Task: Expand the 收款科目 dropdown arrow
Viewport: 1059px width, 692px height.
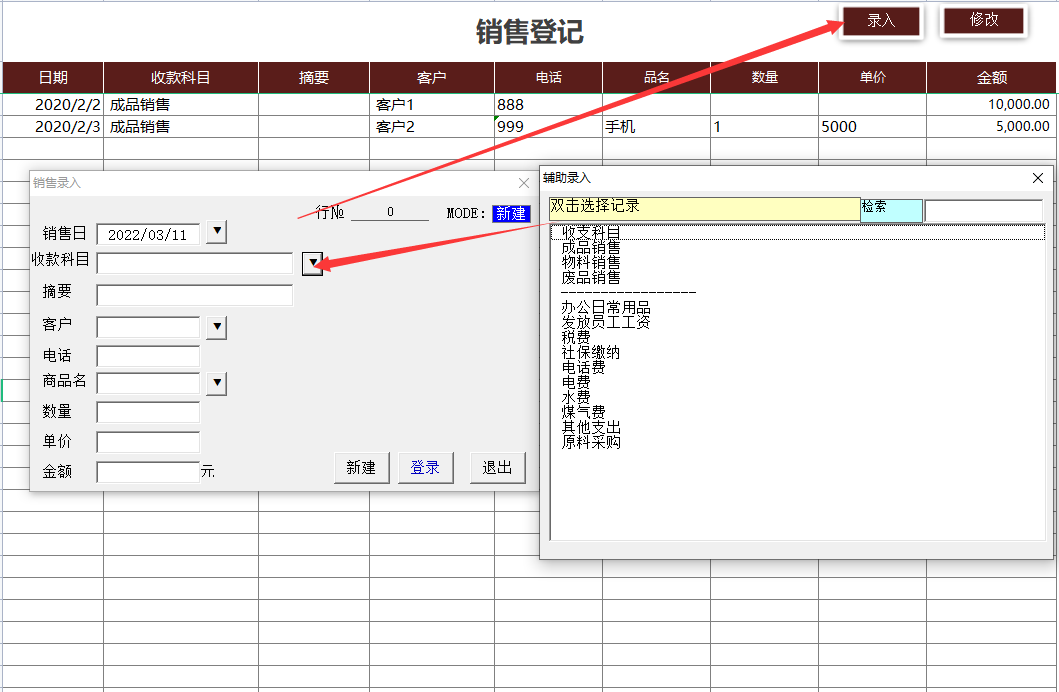Action: tap(313, 263)
